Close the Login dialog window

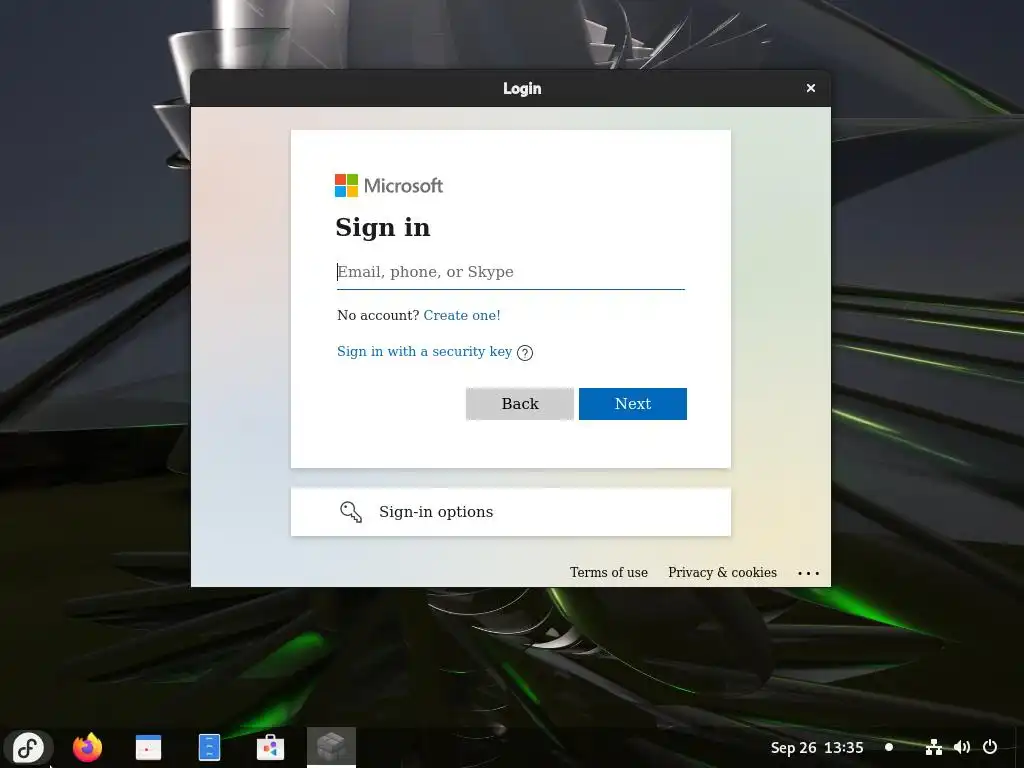pos(811,88)
